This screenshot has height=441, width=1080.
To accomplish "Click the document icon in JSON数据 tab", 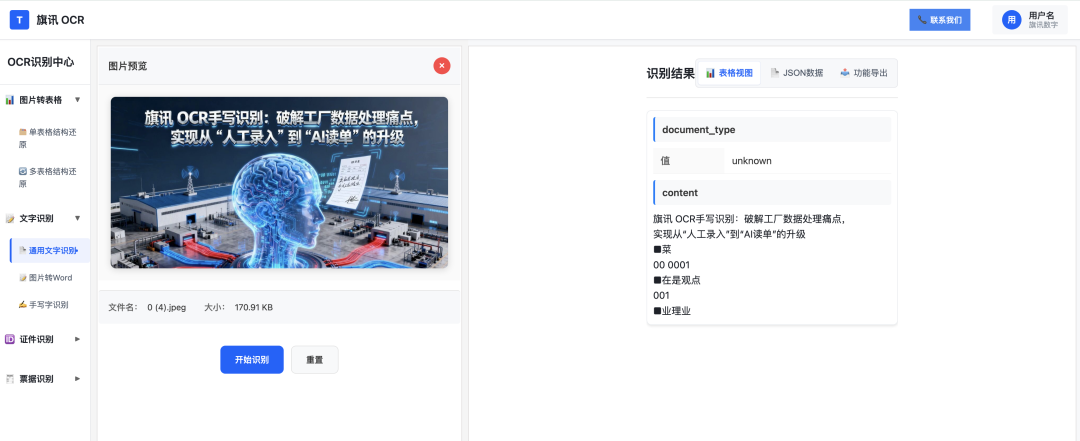I will [x=775, y=73].
